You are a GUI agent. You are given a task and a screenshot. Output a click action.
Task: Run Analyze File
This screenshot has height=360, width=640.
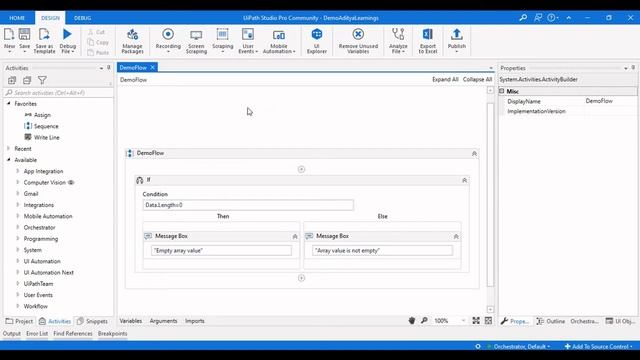398,41
